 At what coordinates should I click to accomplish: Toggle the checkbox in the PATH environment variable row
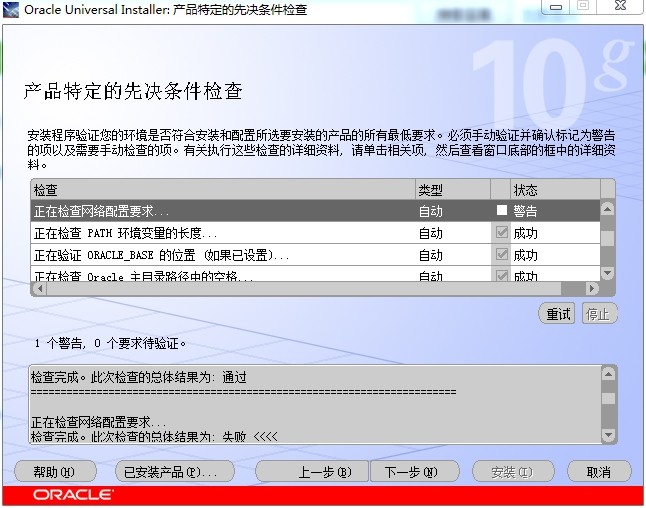pos(501,232)
